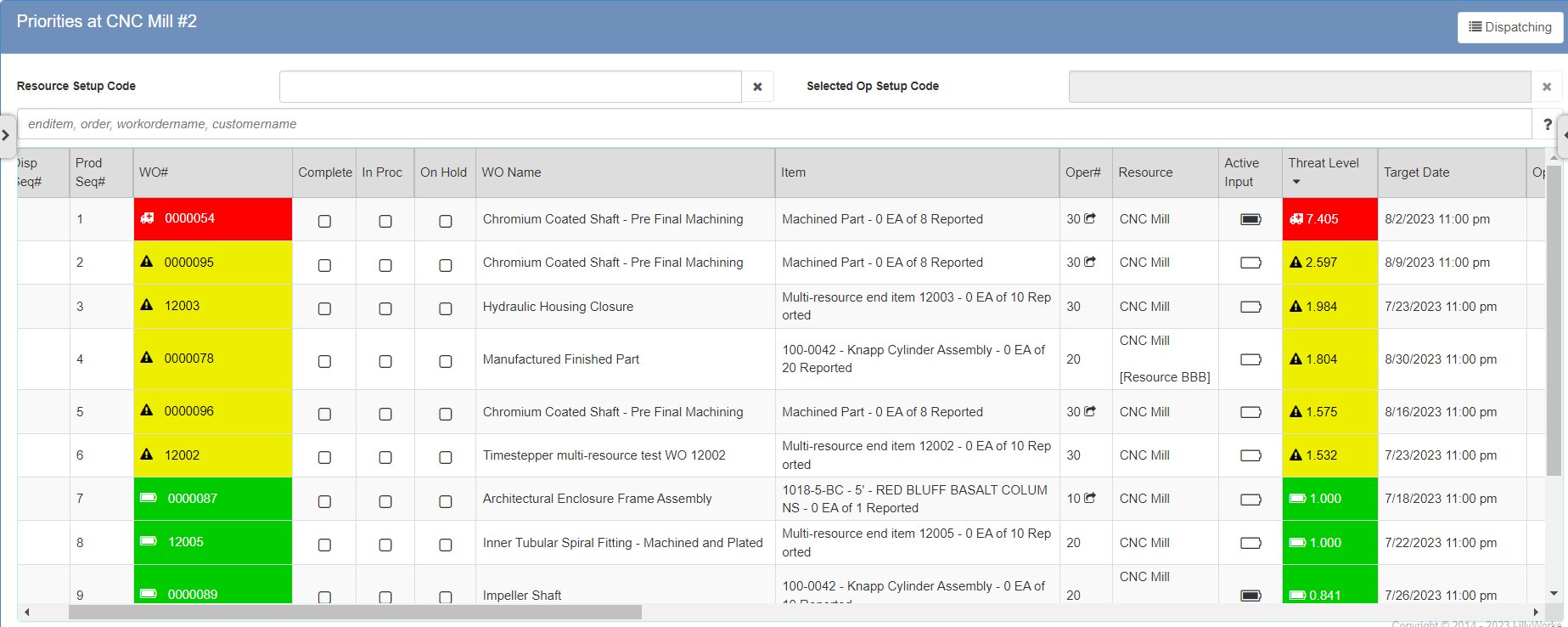The image size is (1568, 627).
Task: Clear the Resource Setup Code field
Action: [757, 87]
